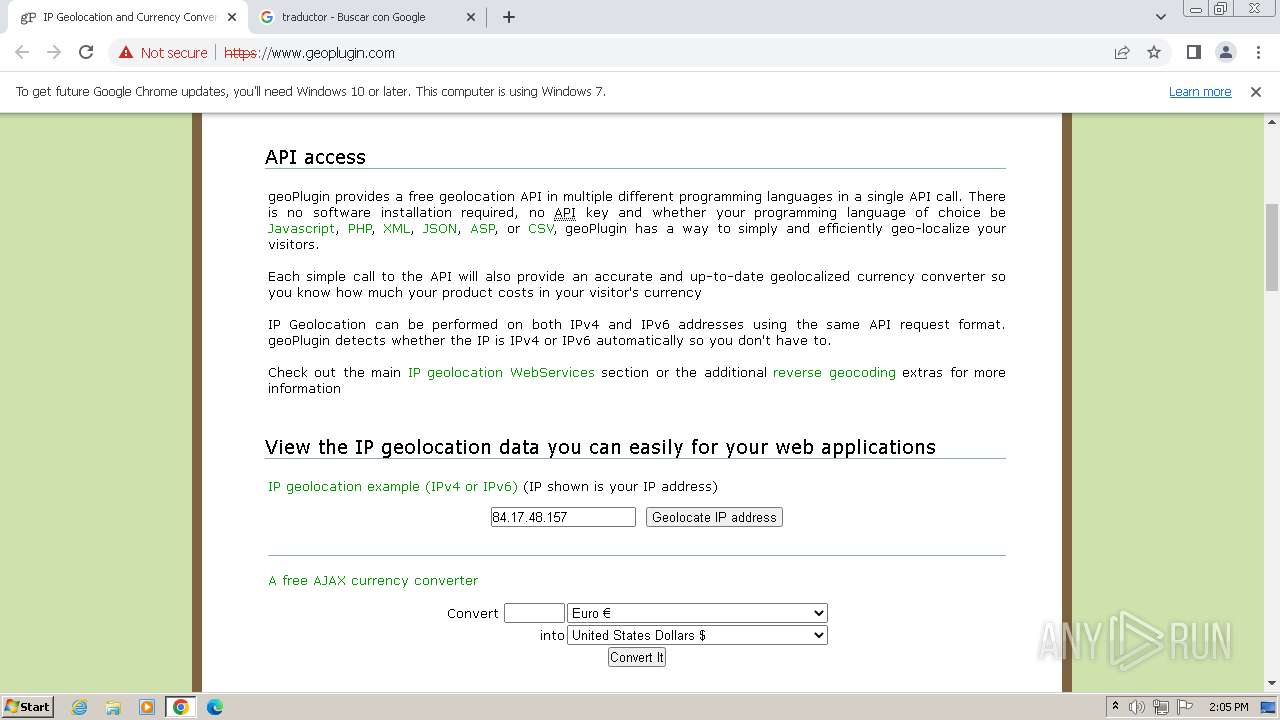Open File Explorer from the taskbar
Viewport: 1280px width, 720px height.
(x=113, y=707)
